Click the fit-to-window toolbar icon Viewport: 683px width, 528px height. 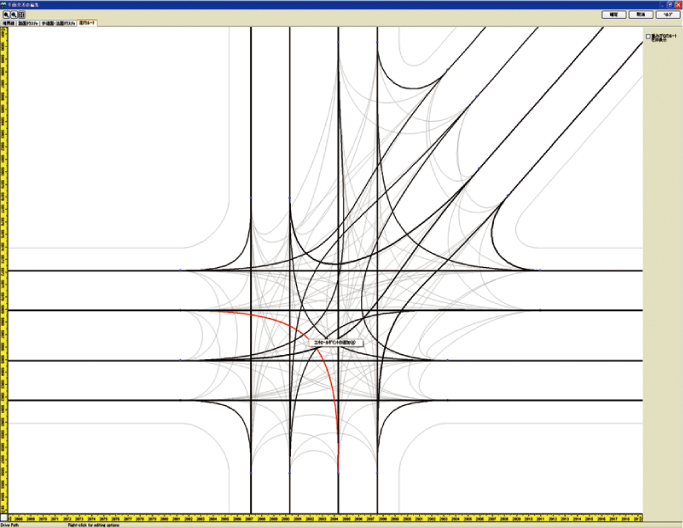(x=21, y=14)
